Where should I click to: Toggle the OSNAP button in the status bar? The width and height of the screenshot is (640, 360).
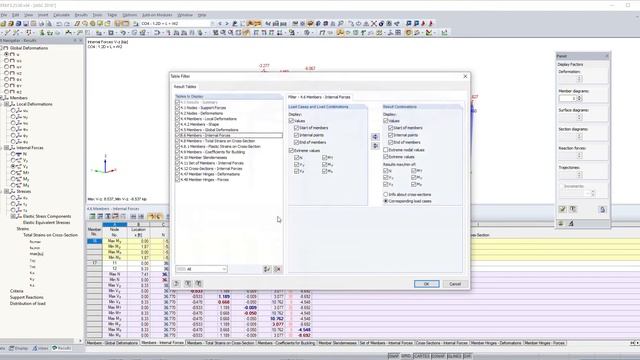(x=438, y=356)
